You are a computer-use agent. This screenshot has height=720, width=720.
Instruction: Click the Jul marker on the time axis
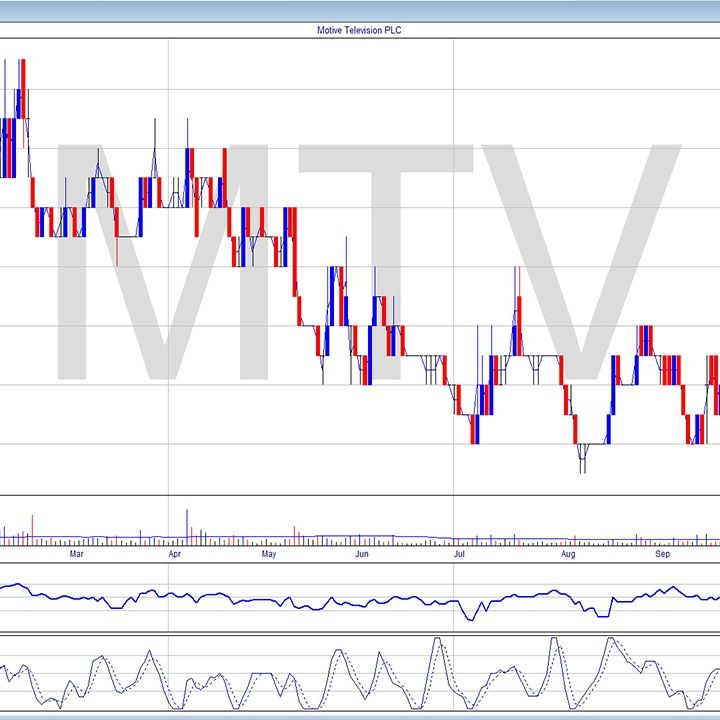459,552
